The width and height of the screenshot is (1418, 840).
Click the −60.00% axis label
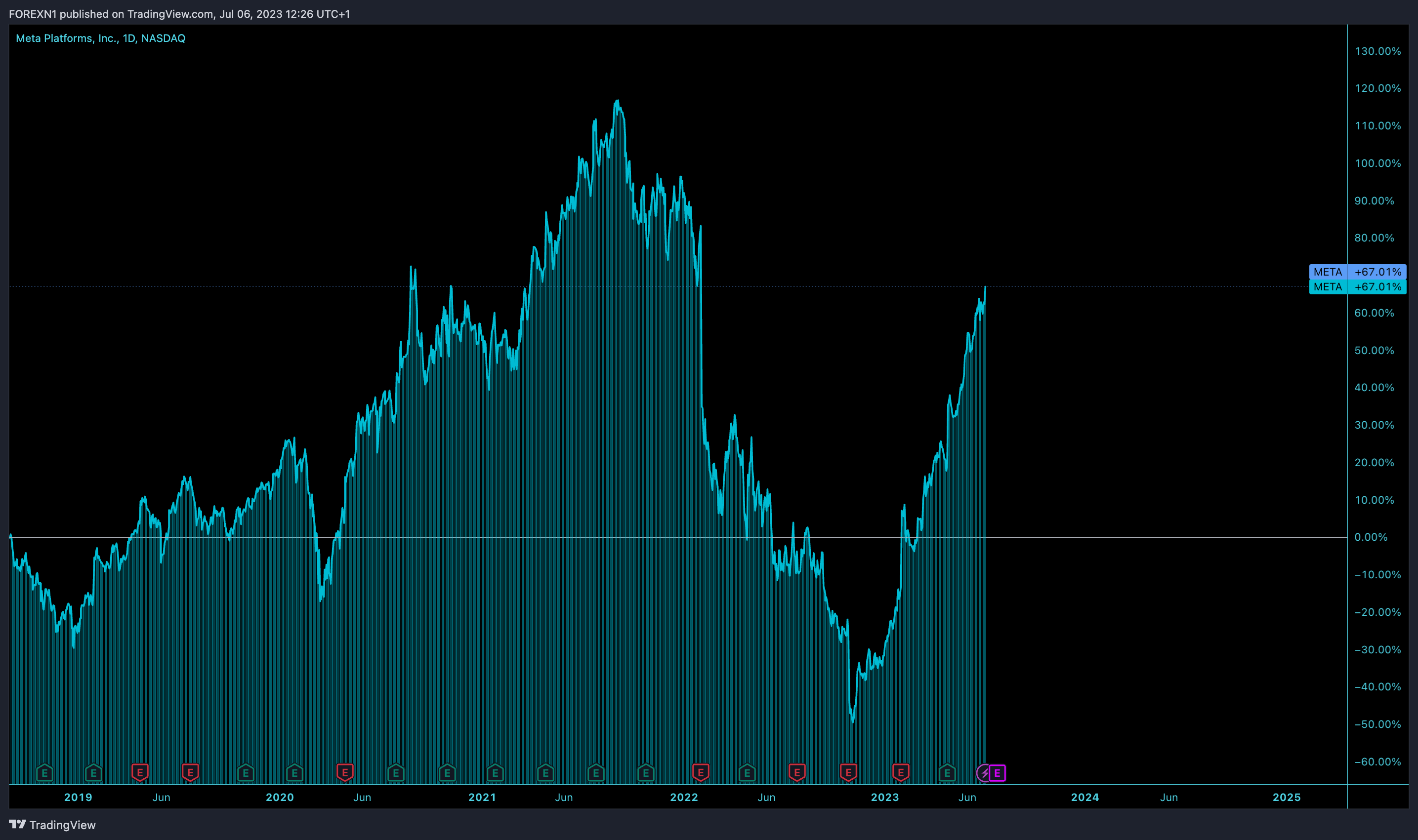coord(1377,762)
